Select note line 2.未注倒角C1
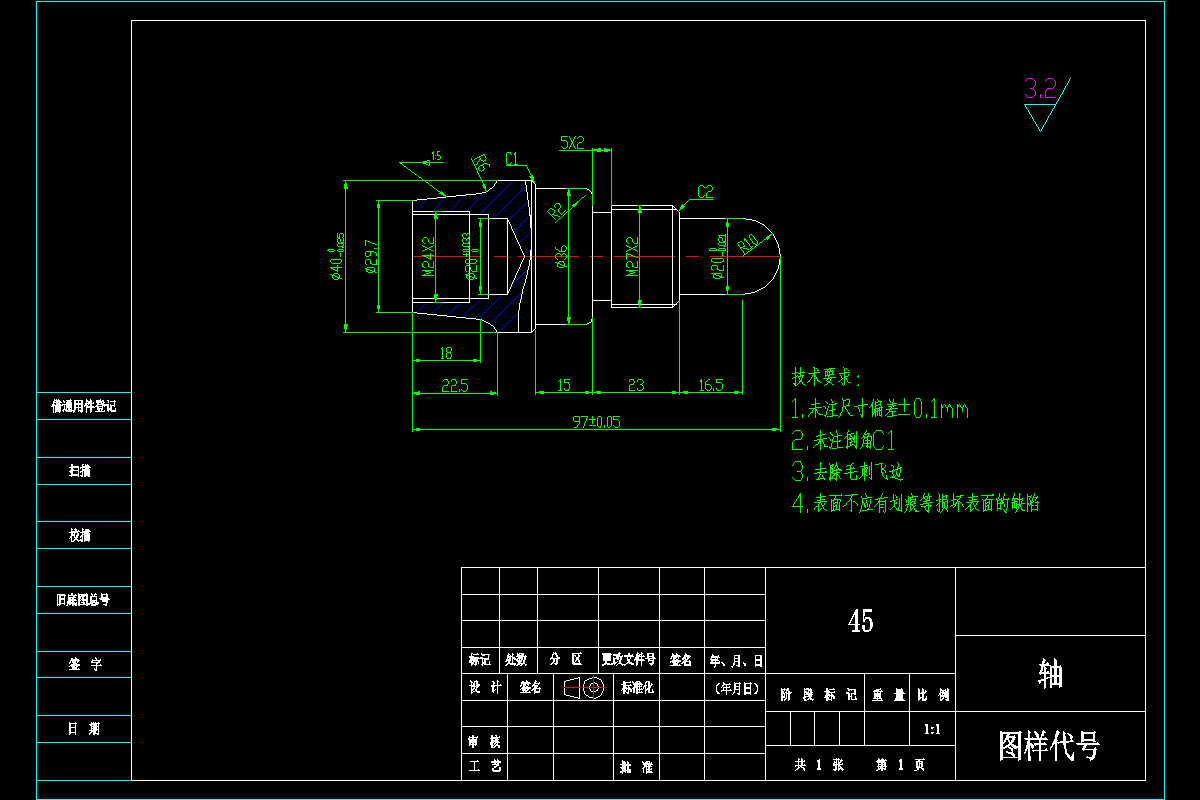The image size is (1200, 800). pyautogui.click(x=842, y=440)
